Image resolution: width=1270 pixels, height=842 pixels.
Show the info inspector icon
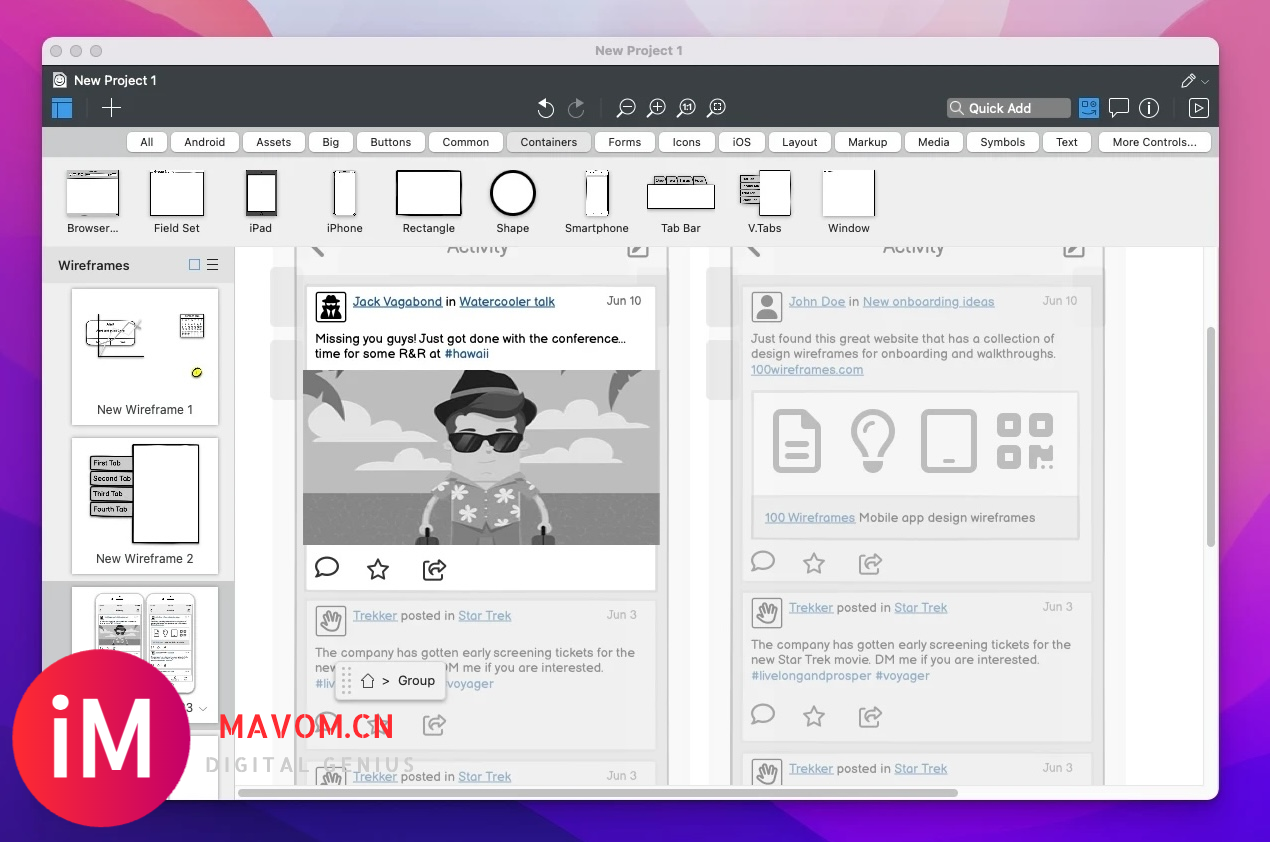1149,108
